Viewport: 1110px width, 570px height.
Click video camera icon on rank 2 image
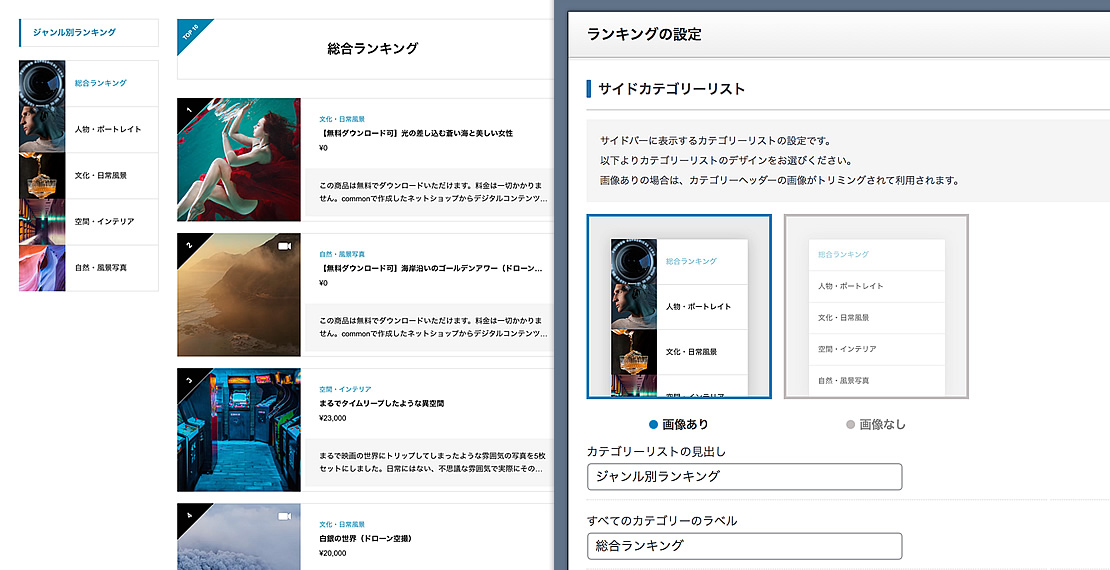(x=285, y=246)
